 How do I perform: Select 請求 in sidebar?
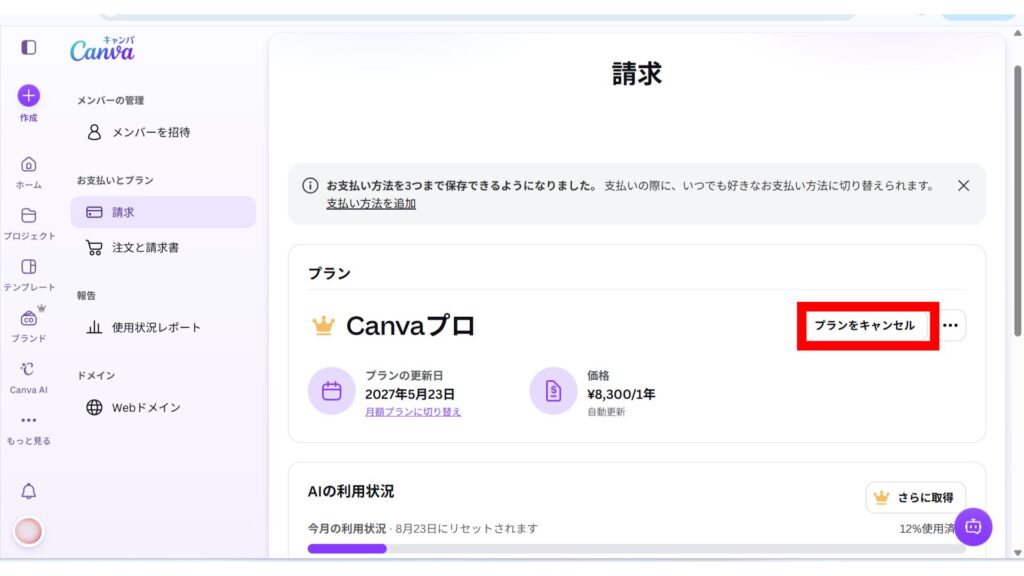163,212
